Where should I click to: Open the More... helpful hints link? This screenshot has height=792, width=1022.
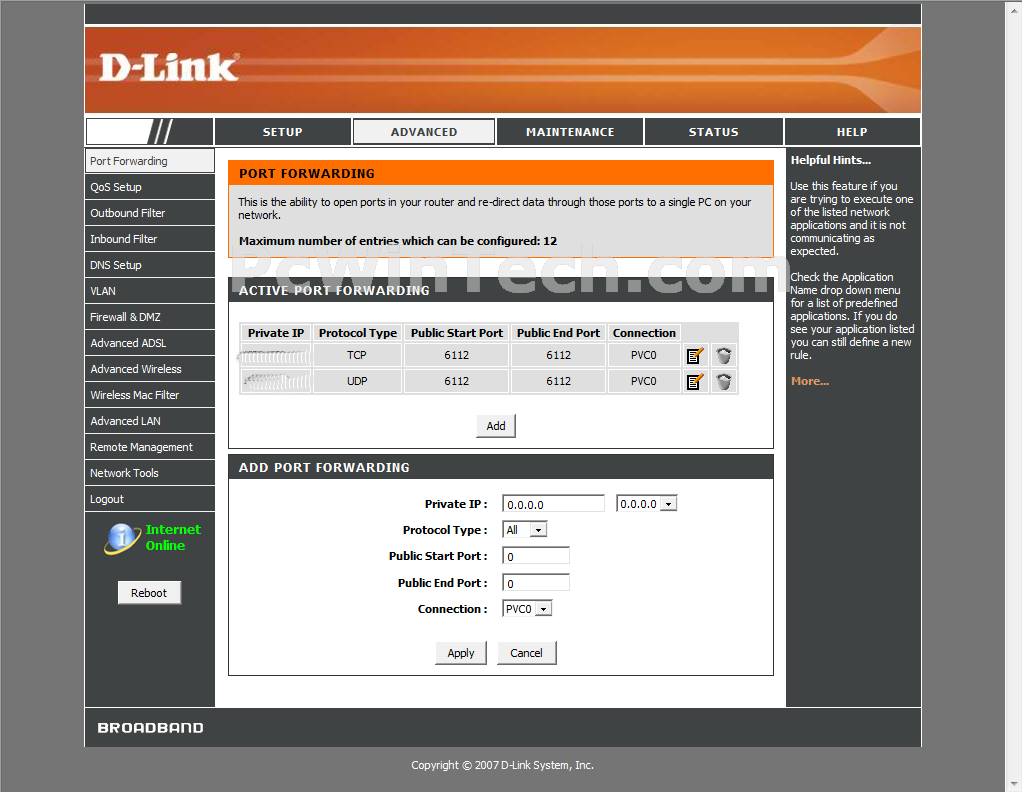[x=810, y=381]
